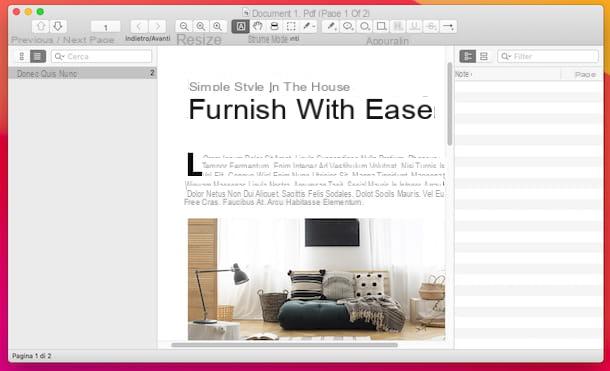Screen dimensions: 610x371
Task: Open the Filter search options dropdown
Action: pos(506,57)
